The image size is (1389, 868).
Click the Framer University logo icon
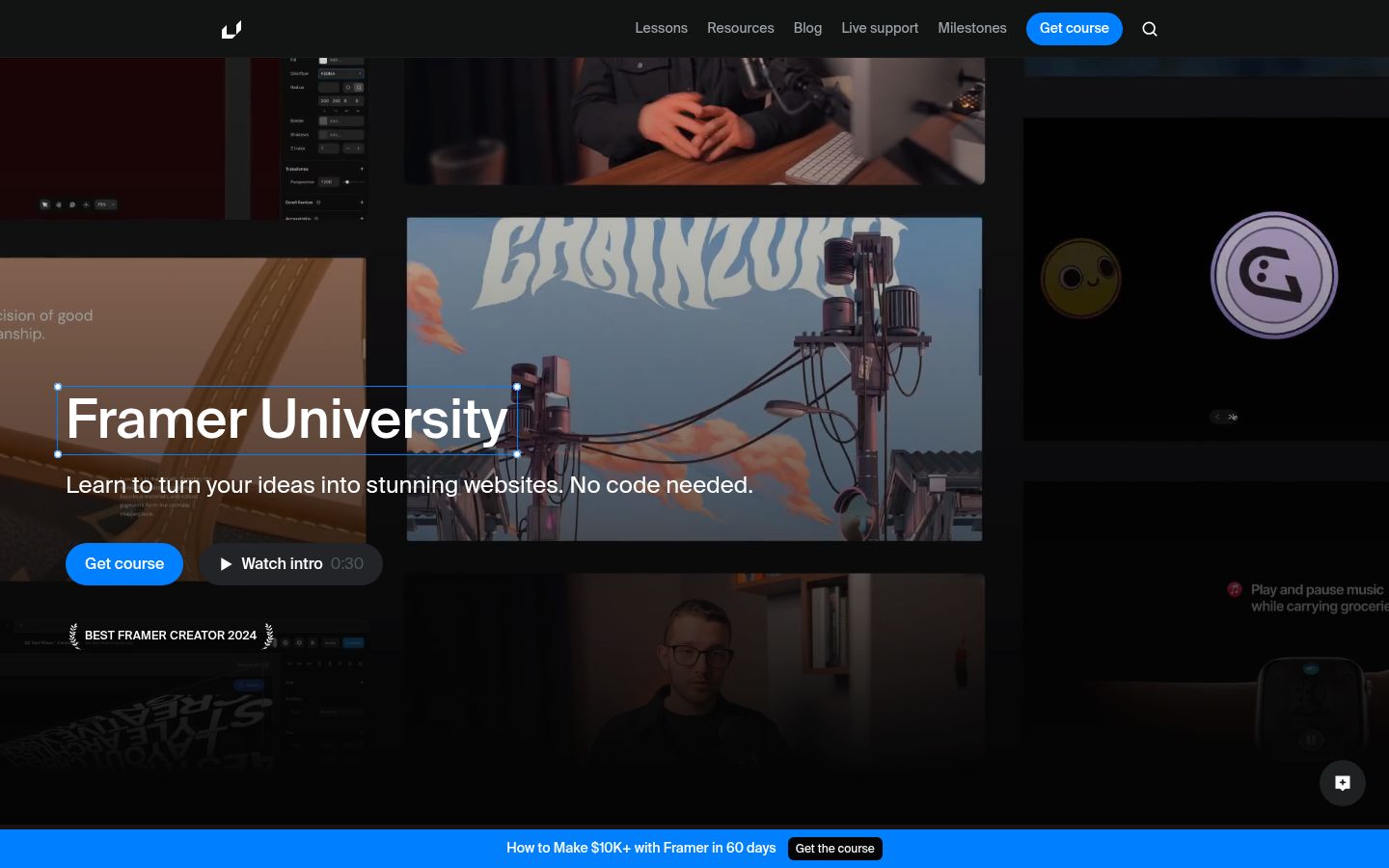pos(231,29)
